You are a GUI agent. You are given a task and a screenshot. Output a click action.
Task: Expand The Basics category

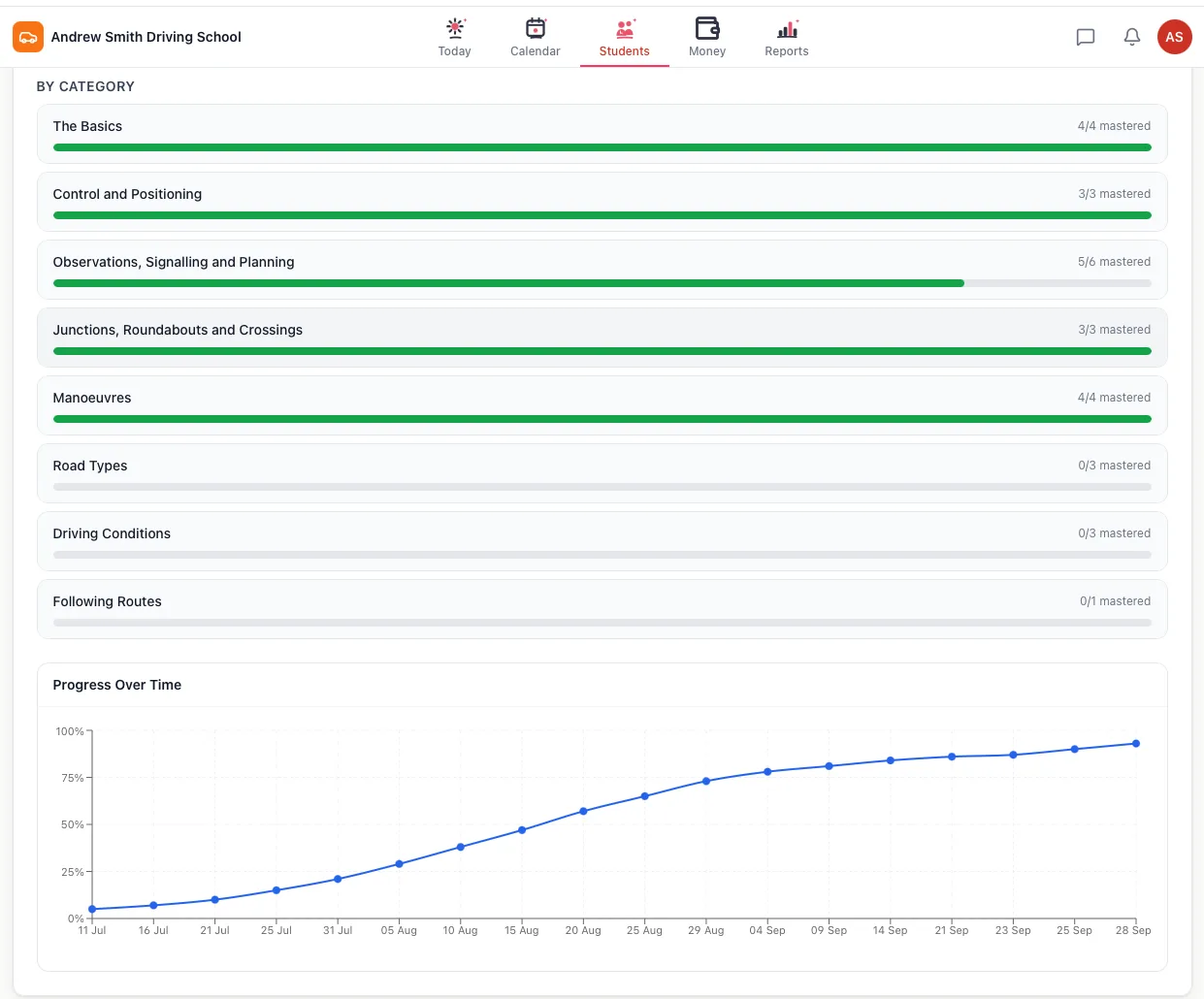(602, 134)
